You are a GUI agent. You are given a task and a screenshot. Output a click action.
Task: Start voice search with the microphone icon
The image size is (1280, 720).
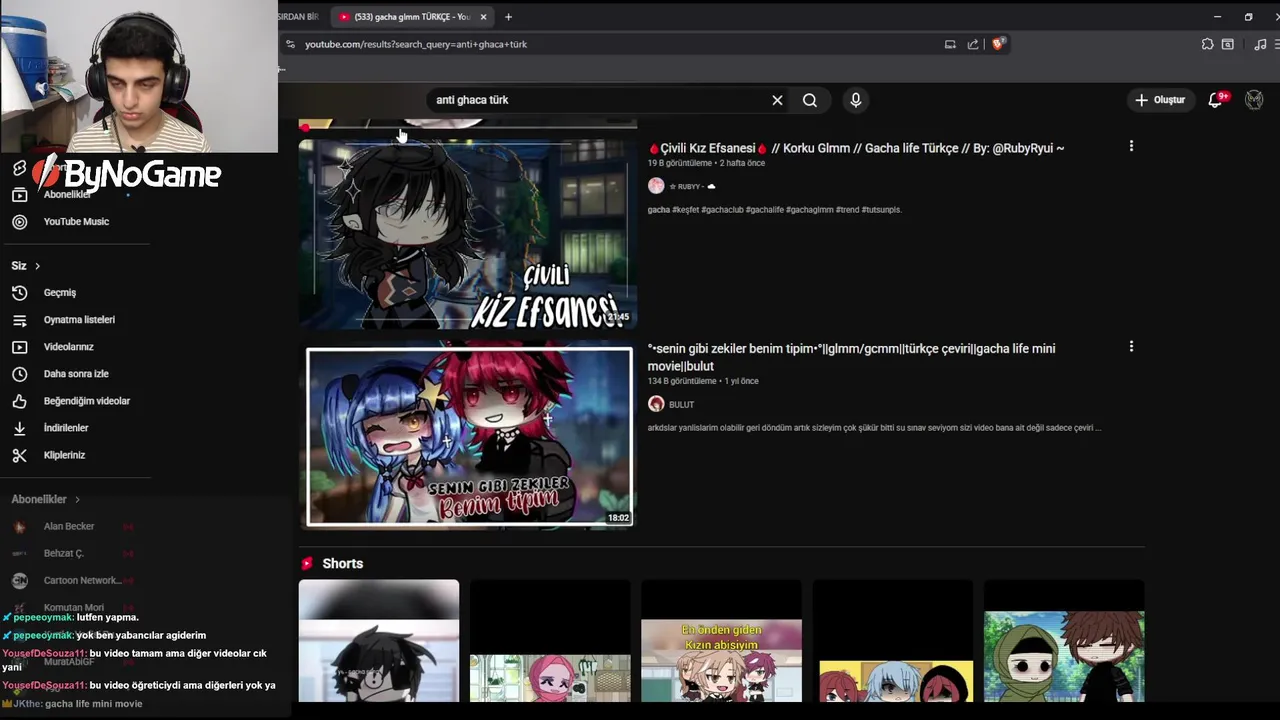pos(855,100)
